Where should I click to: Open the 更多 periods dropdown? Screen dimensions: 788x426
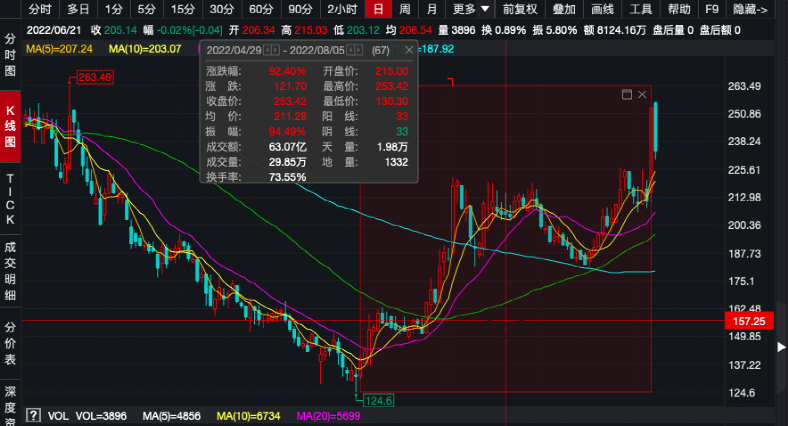[470, 9]
